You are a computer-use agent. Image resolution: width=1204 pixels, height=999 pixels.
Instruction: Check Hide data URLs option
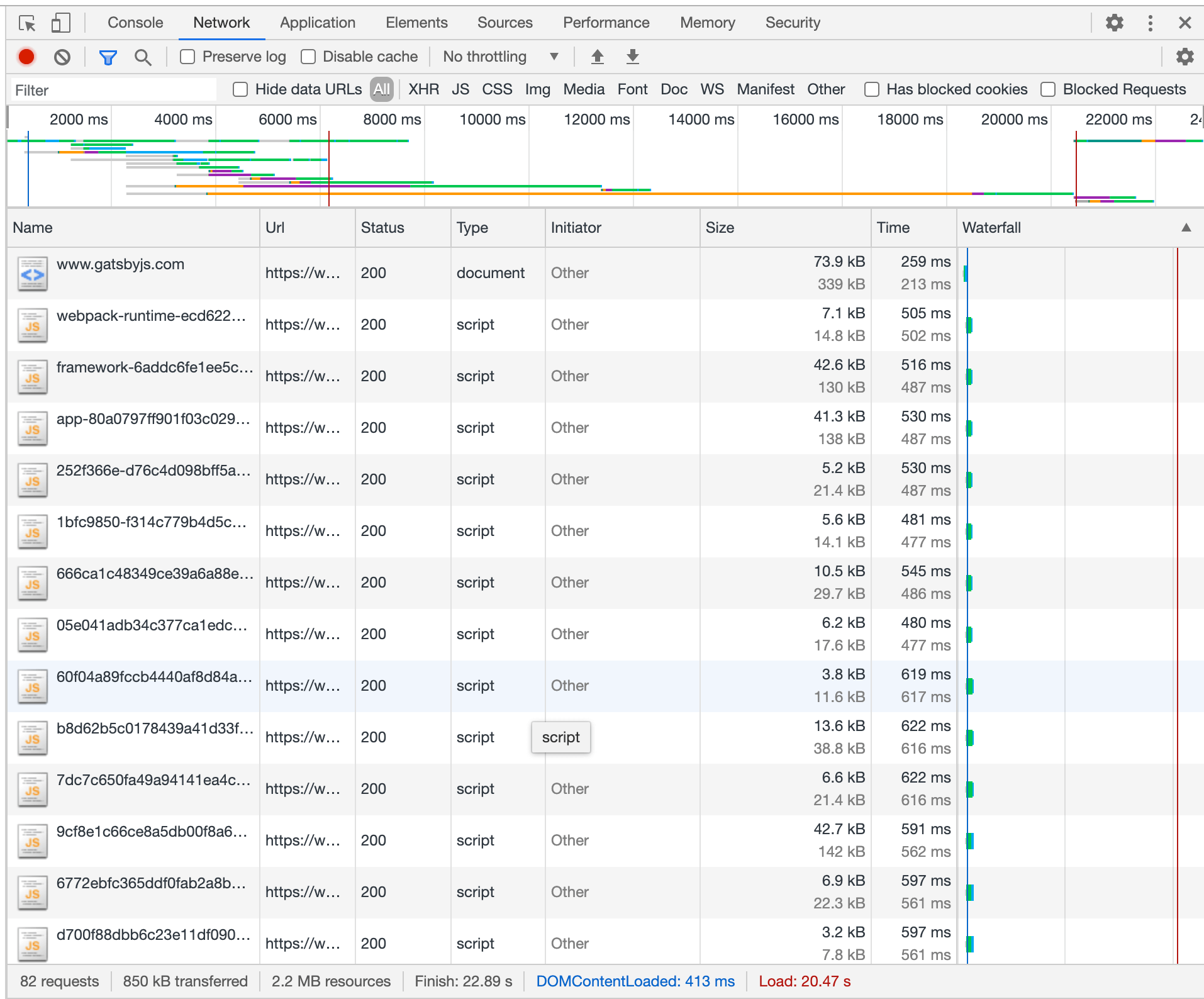click(x=240, y=89)
